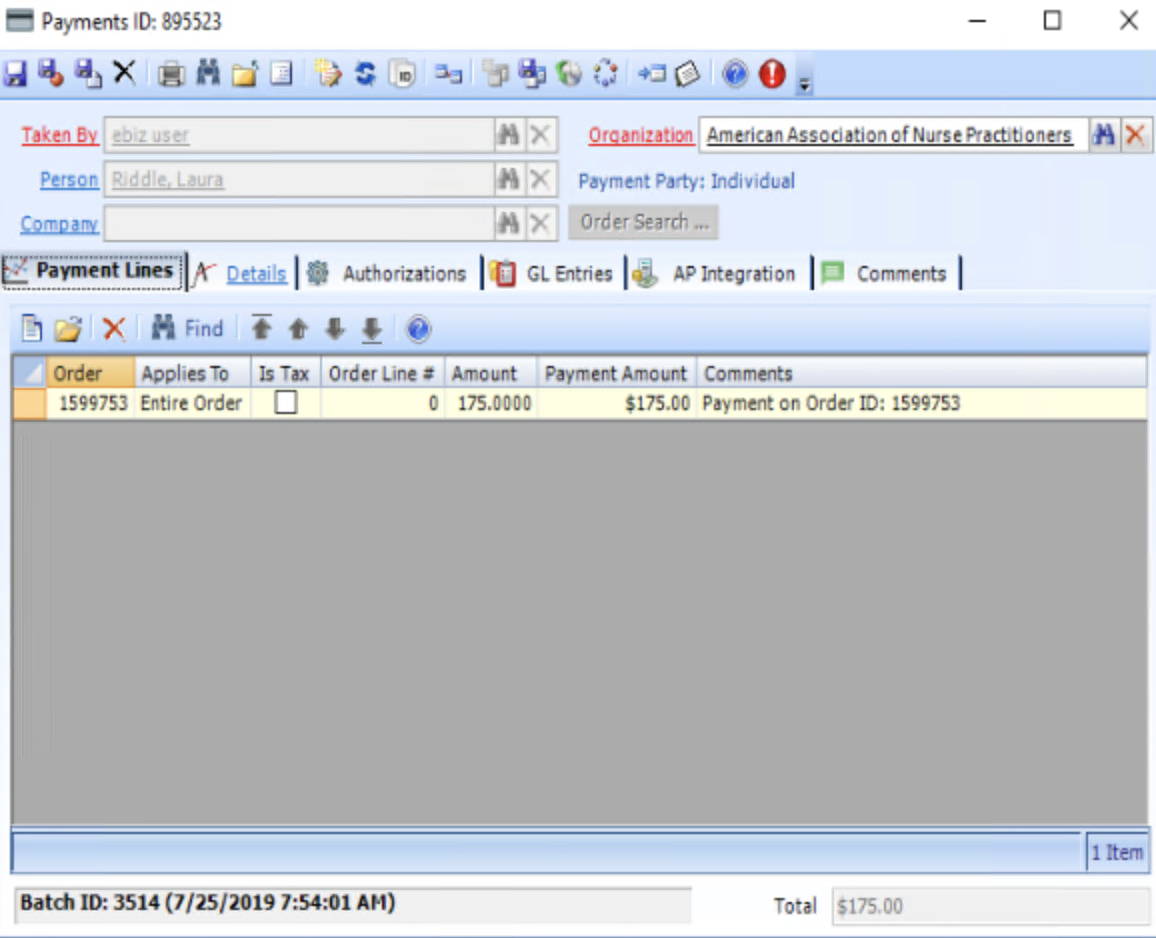1156x938 pixels.
Task: Click the Find binoculars icon in the payment lines toolbar
Action: pos(163,328)
